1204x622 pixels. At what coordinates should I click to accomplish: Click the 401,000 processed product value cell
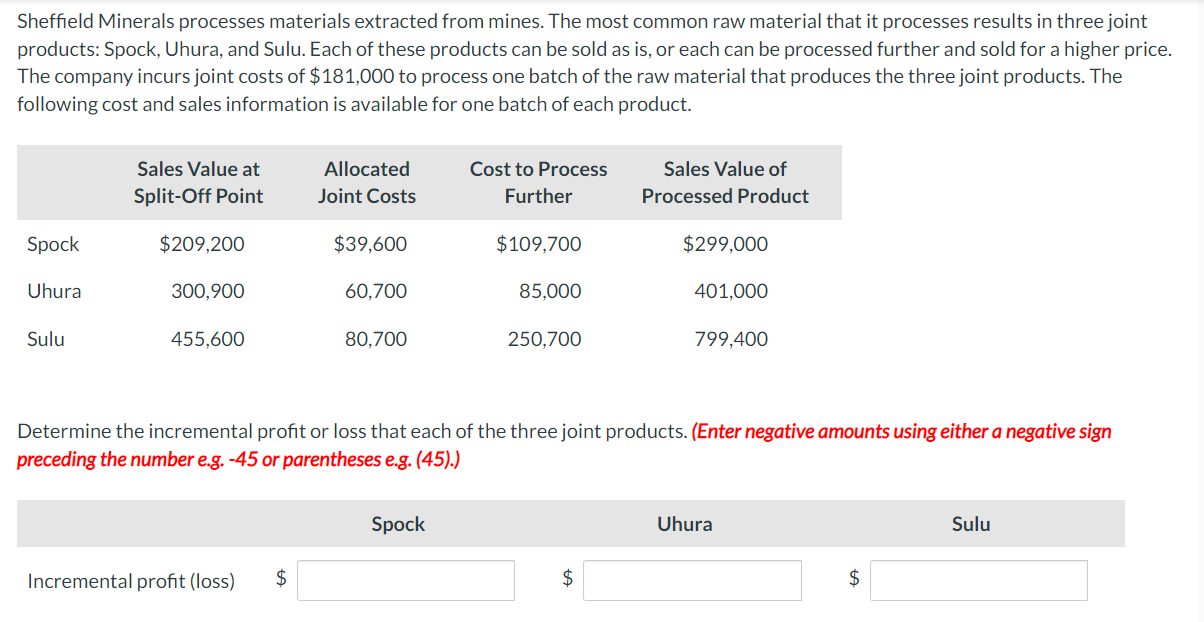[731, 291]
